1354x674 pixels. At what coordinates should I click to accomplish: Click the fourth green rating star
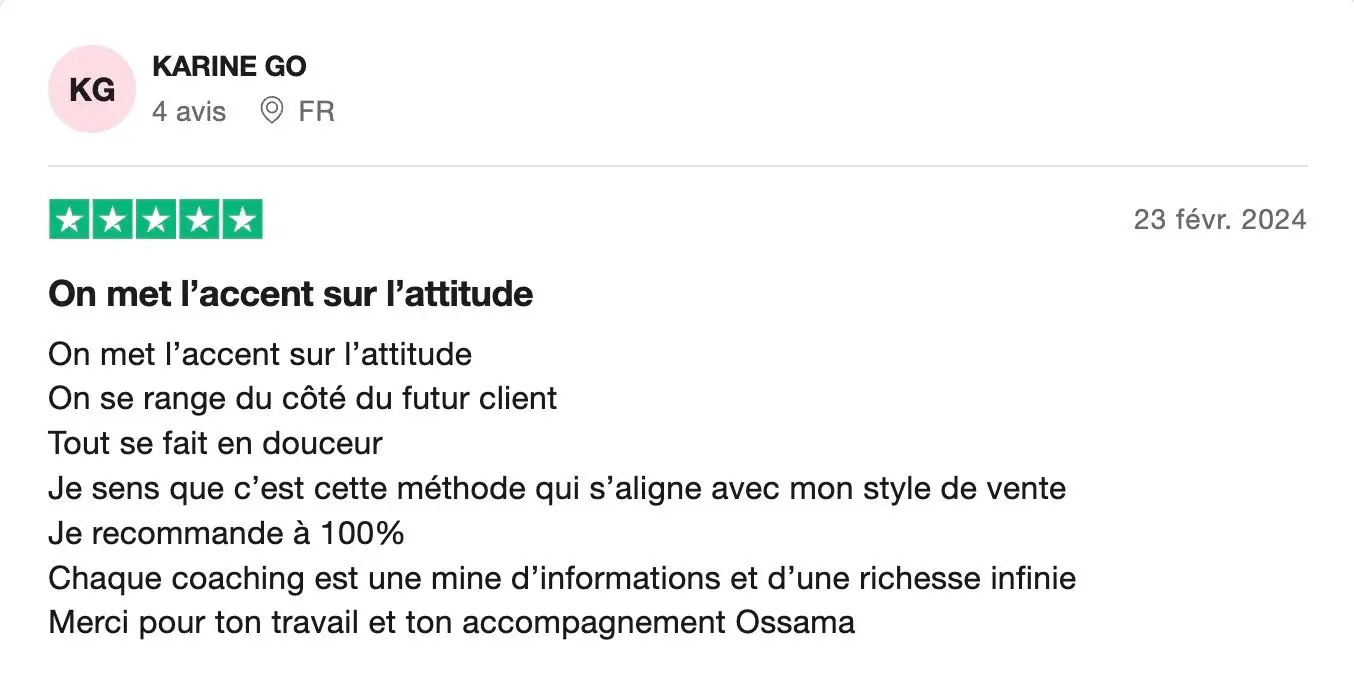pyautogui.click(x=198, y=220)
